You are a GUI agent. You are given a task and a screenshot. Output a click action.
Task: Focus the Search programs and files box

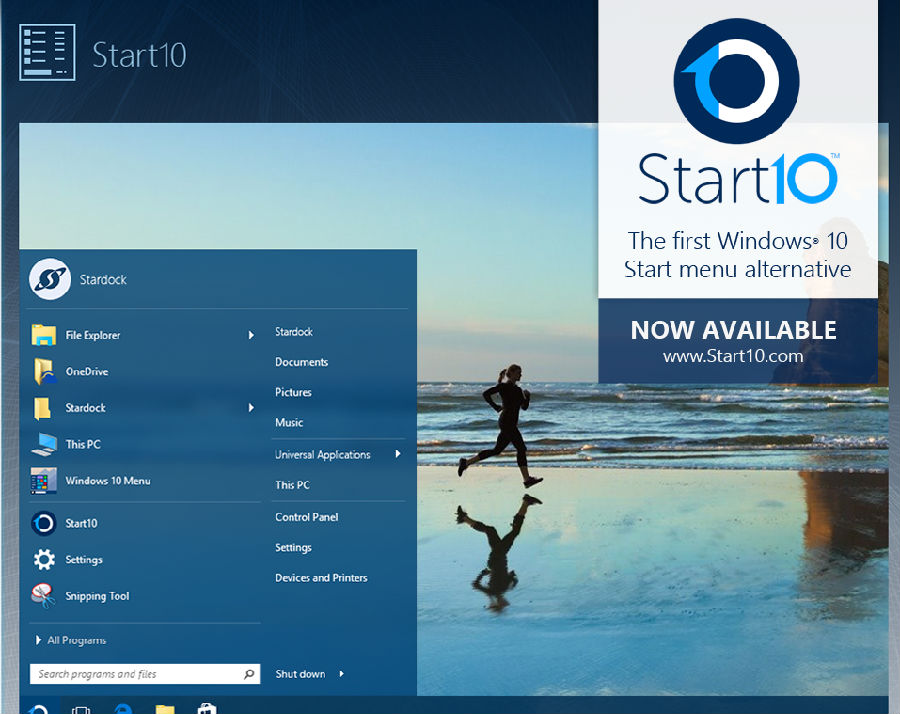tap(145, 674)
